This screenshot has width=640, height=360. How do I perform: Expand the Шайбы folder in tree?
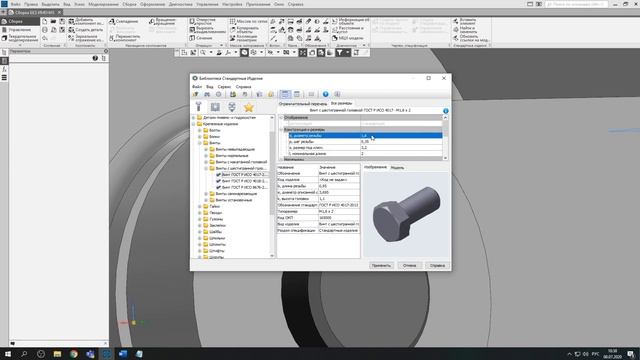(200, 232)
